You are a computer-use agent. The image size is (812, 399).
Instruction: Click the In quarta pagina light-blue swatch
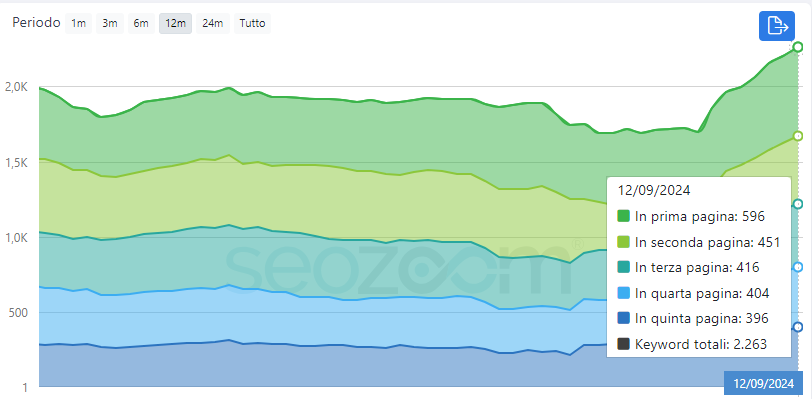point(624,293)
